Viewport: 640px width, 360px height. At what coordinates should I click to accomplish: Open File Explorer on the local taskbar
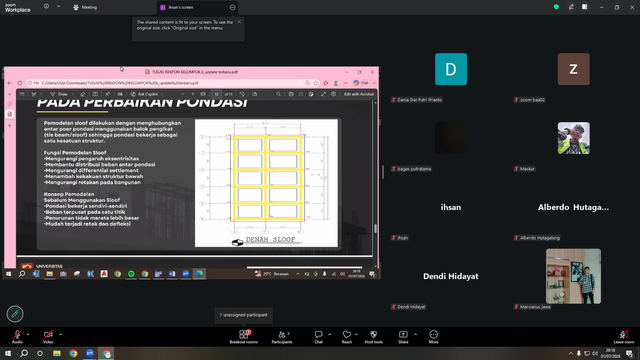click(57, 353)
